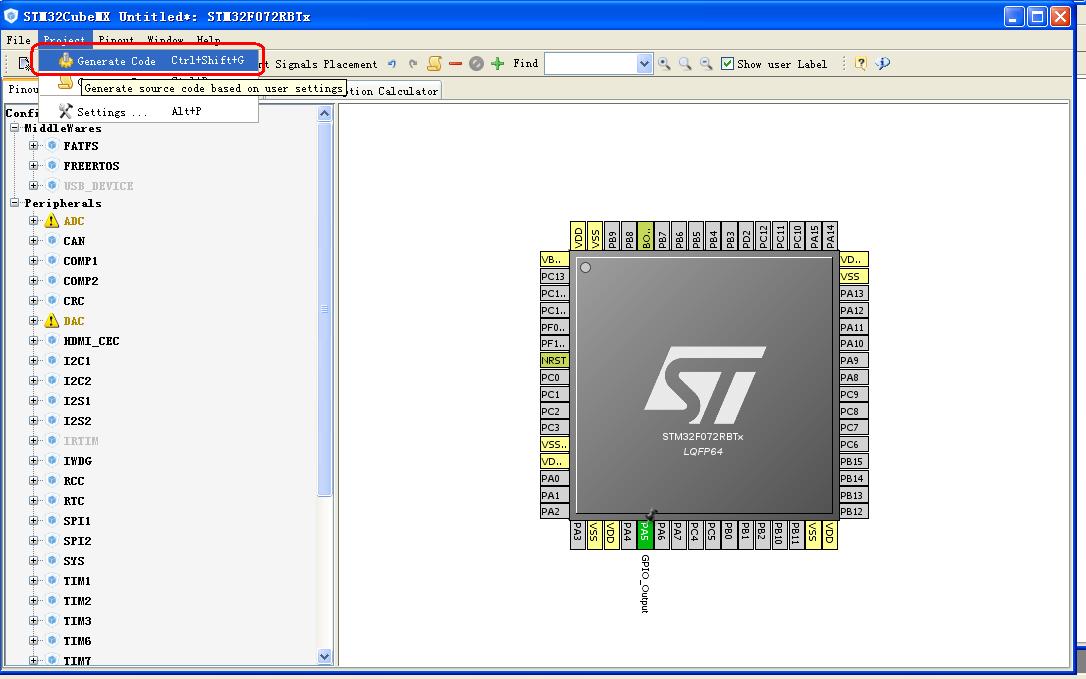Expand the TIM1 node
The width and height of the screenshot is (1086, 679).
pyautogui.click(x=33, y=581)
